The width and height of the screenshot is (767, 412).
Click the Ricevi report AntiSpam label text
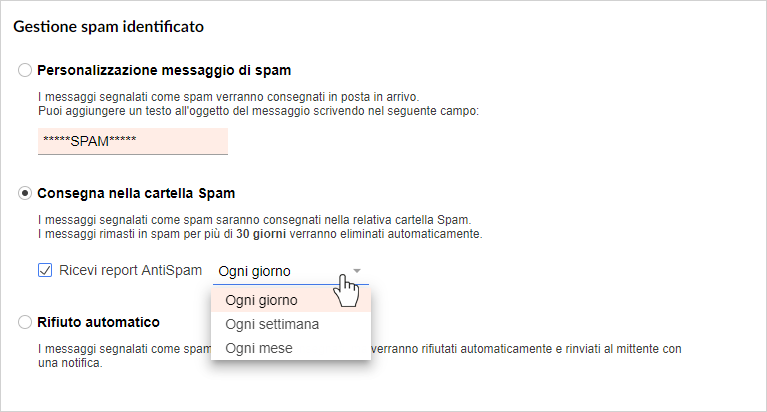click(131, 270)
